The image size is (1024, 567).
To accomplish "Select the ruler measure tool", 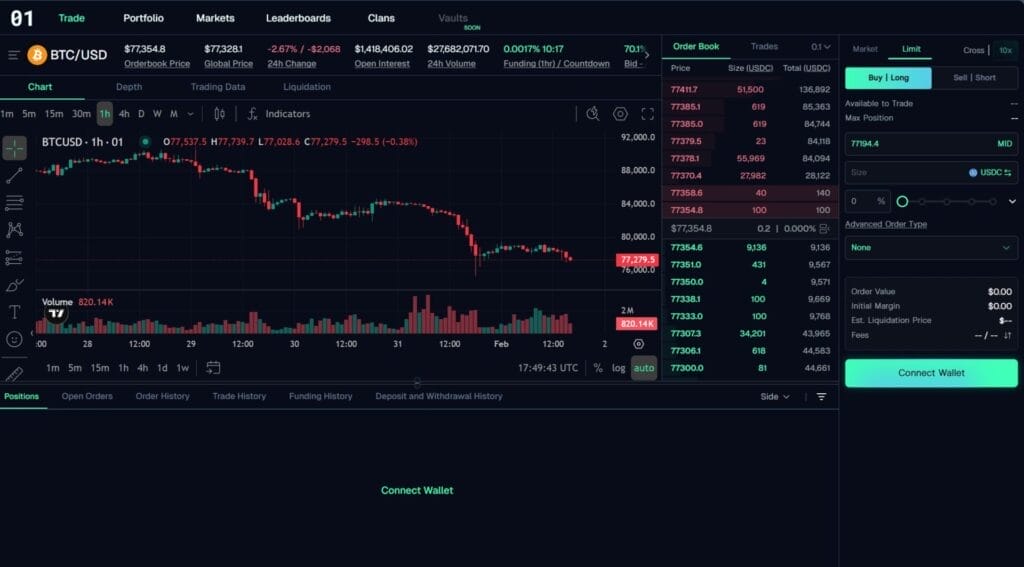I will 14,374.
